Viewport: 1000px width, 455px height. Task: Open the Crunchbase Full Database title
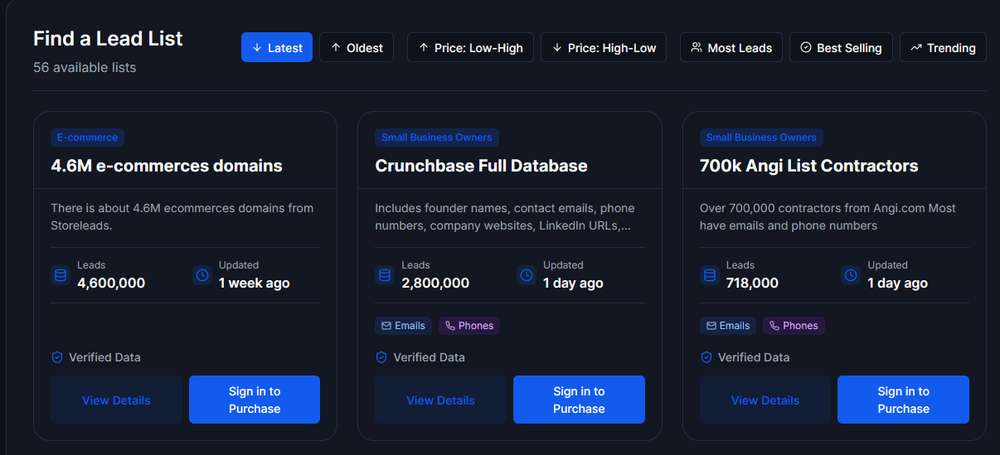(481, 166)
